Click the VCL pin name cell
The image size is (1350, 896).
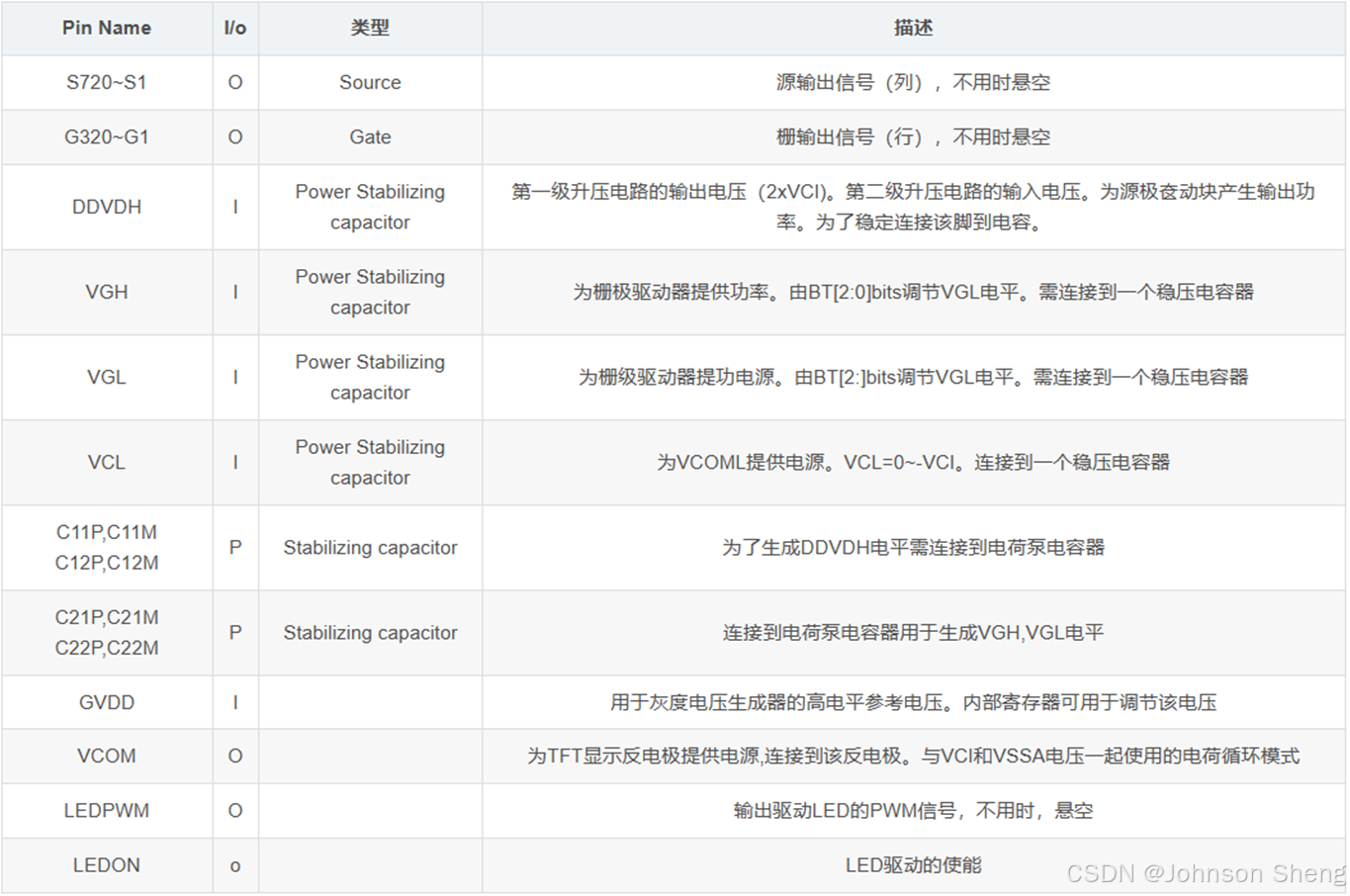tap(106, 462)
